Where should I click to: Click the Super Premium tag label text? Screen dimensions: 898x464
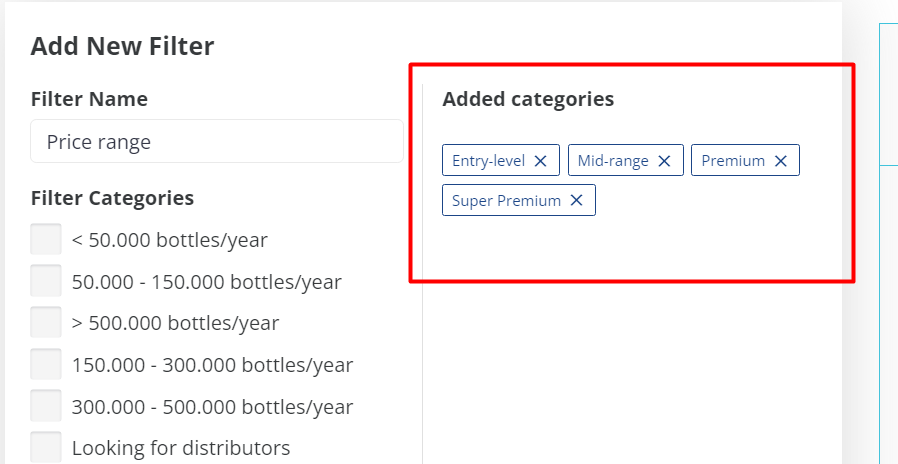click(506, 201)
